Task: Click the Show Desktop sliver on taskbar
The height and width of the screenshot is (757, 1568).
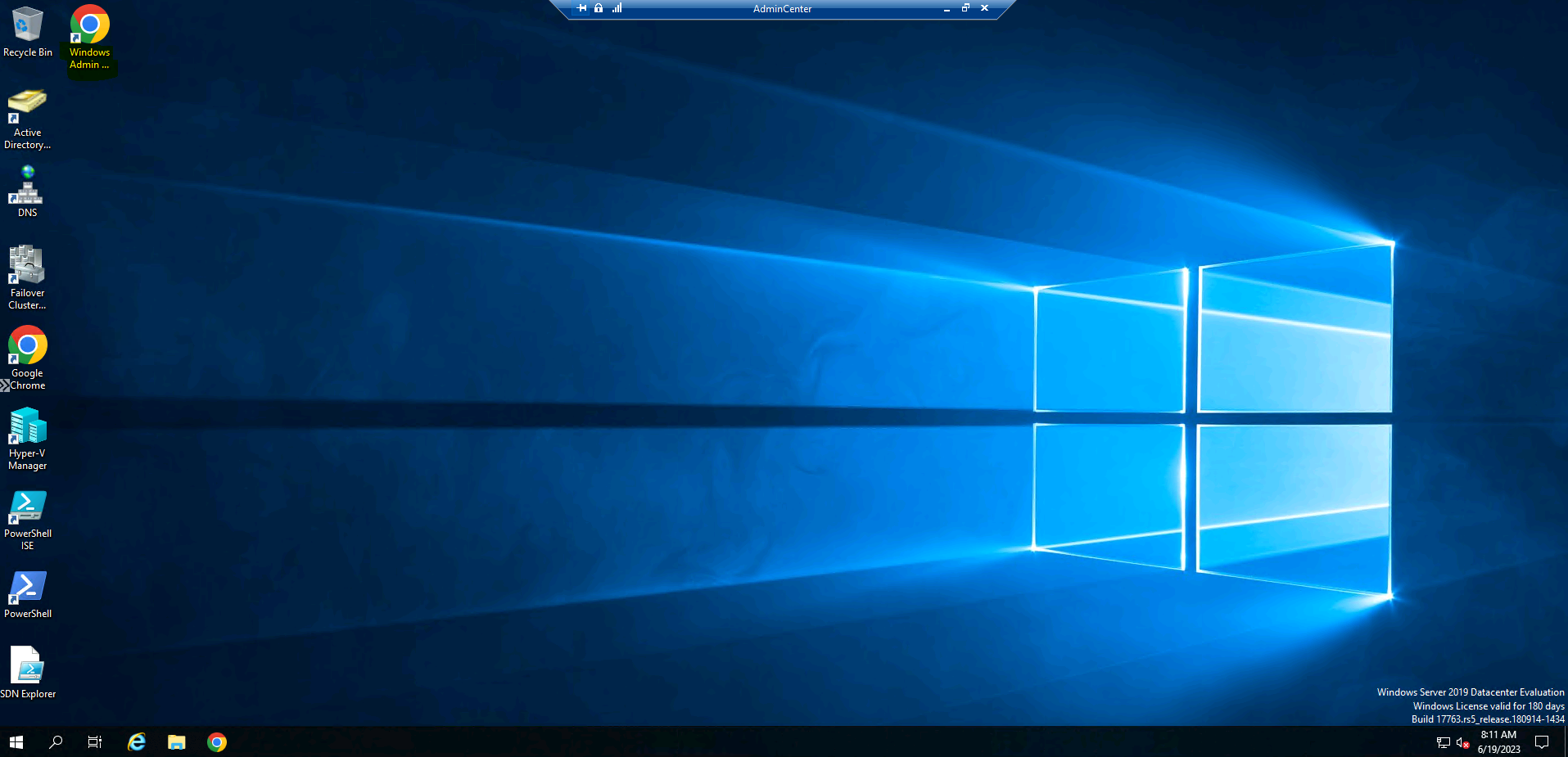Action: (x=1565, y=742)
